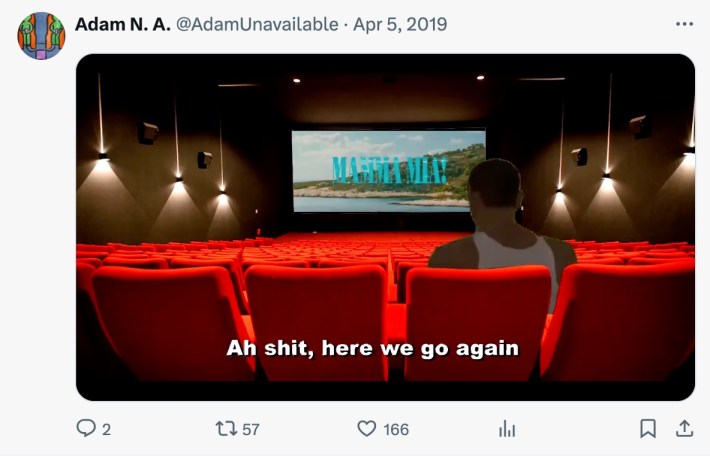Open the three-dot more options menu
The width and height of the screenshot is (710, 456).
(684, 24)
